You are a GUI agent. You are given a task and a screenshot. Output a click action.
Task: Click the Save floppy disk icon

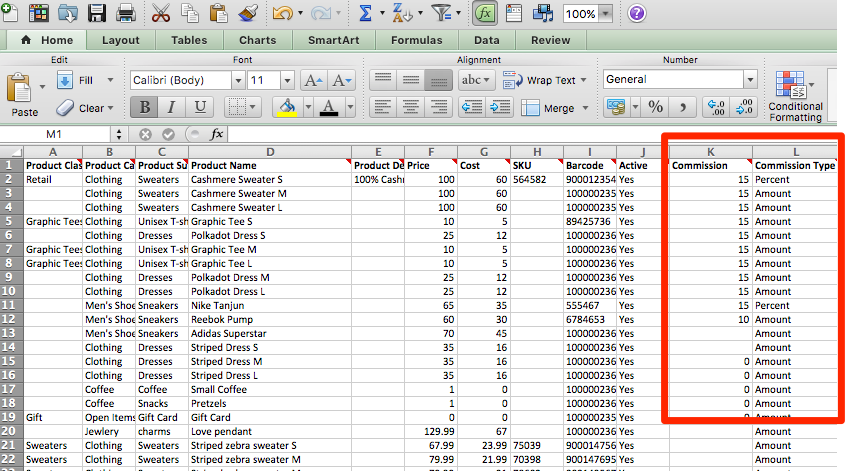click(98, 13)
